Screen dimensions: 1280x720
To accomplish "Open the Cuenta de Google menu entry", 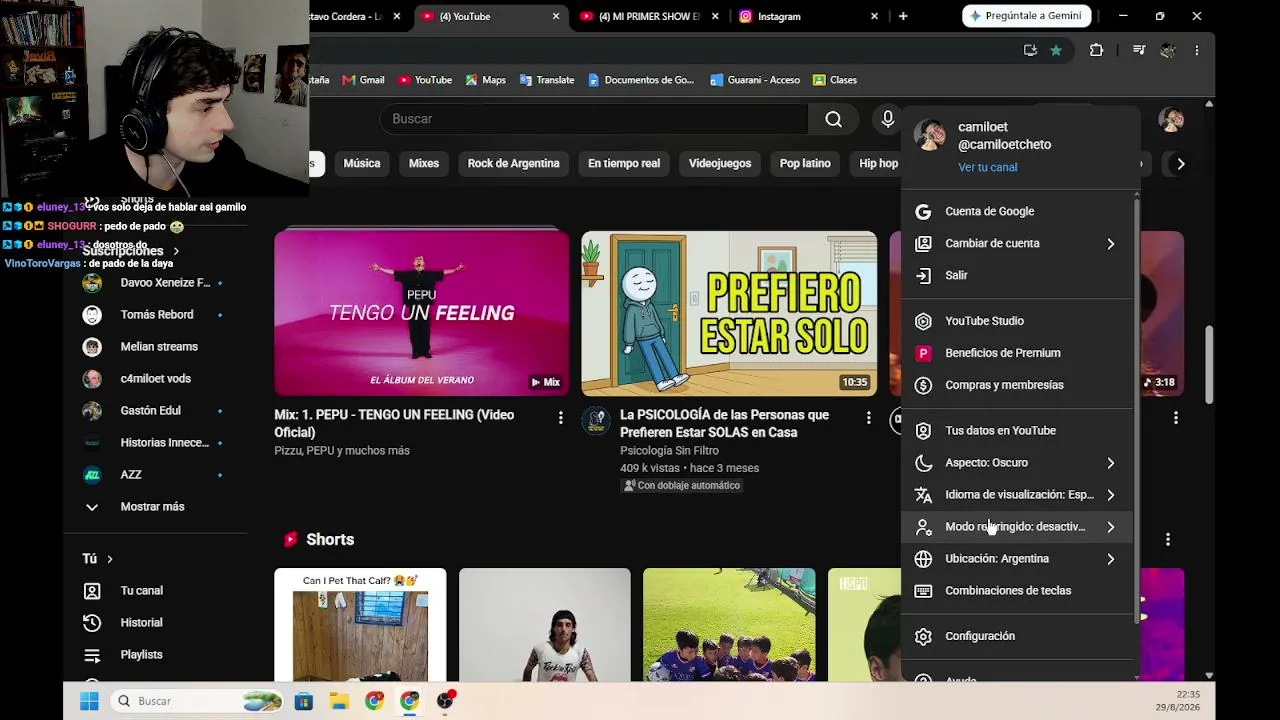I will [1017, 211].
